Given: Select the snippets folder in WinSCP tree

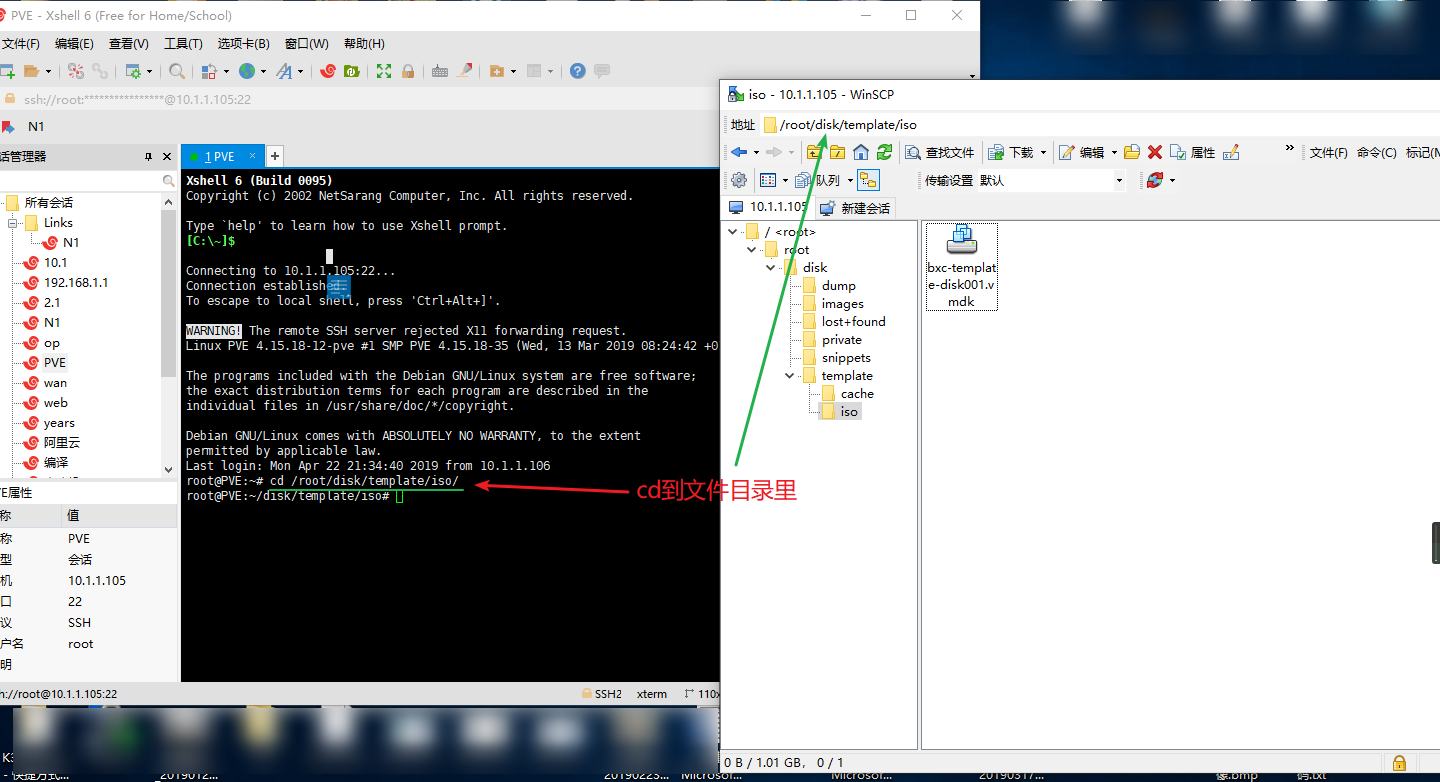Looking at the screenshot, I should coord(846,358).
